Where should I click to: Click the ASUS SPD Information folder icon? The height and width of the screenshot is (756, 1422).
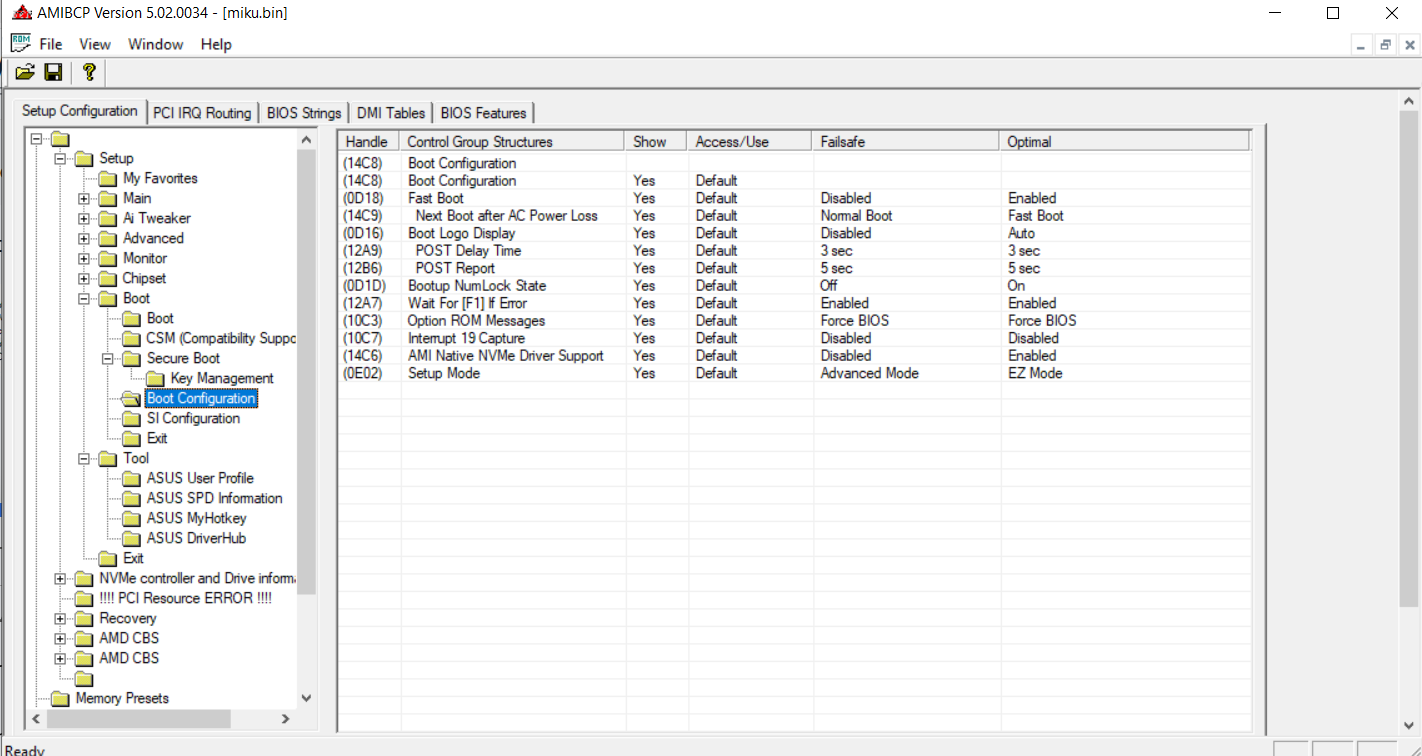[x=132, y=498]
